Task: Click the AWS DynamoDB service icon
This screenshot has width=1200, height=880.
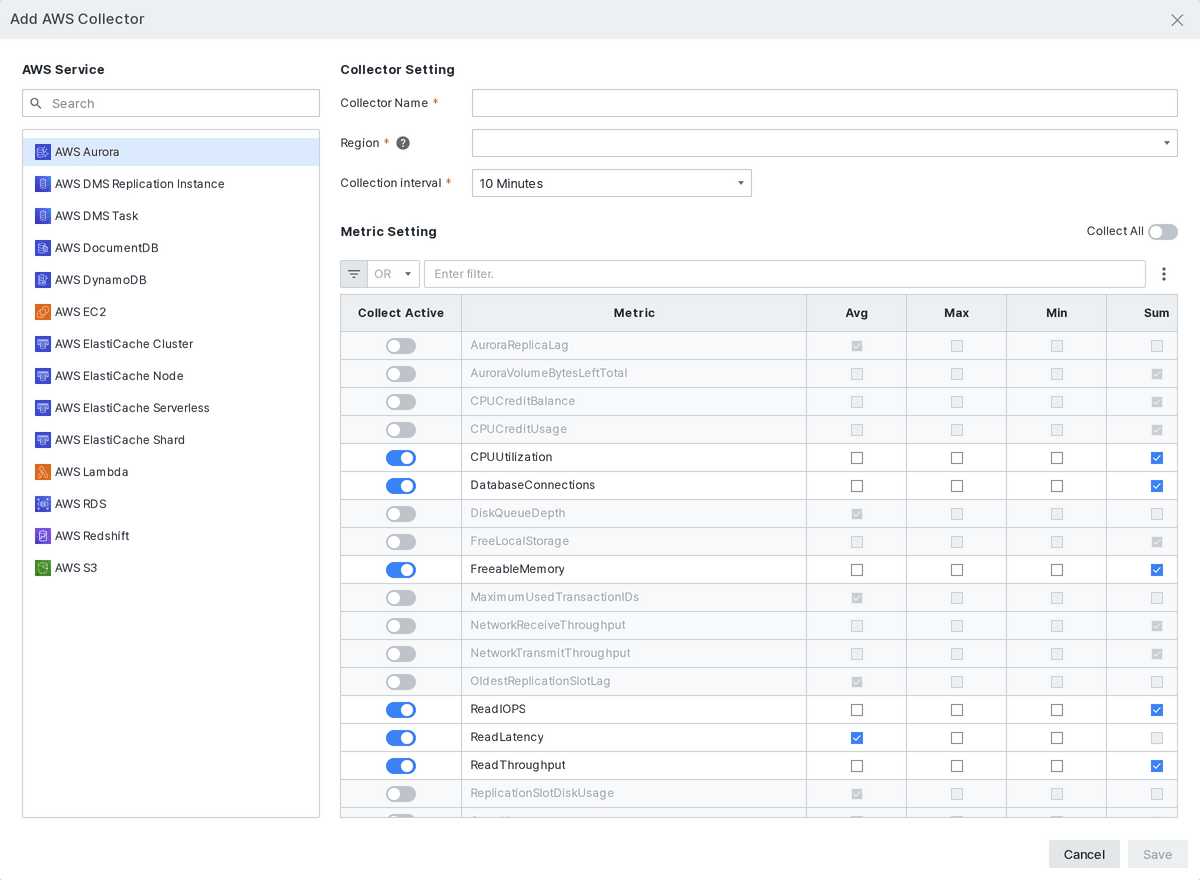Action: pyautogui.click(x=43, y=280)
